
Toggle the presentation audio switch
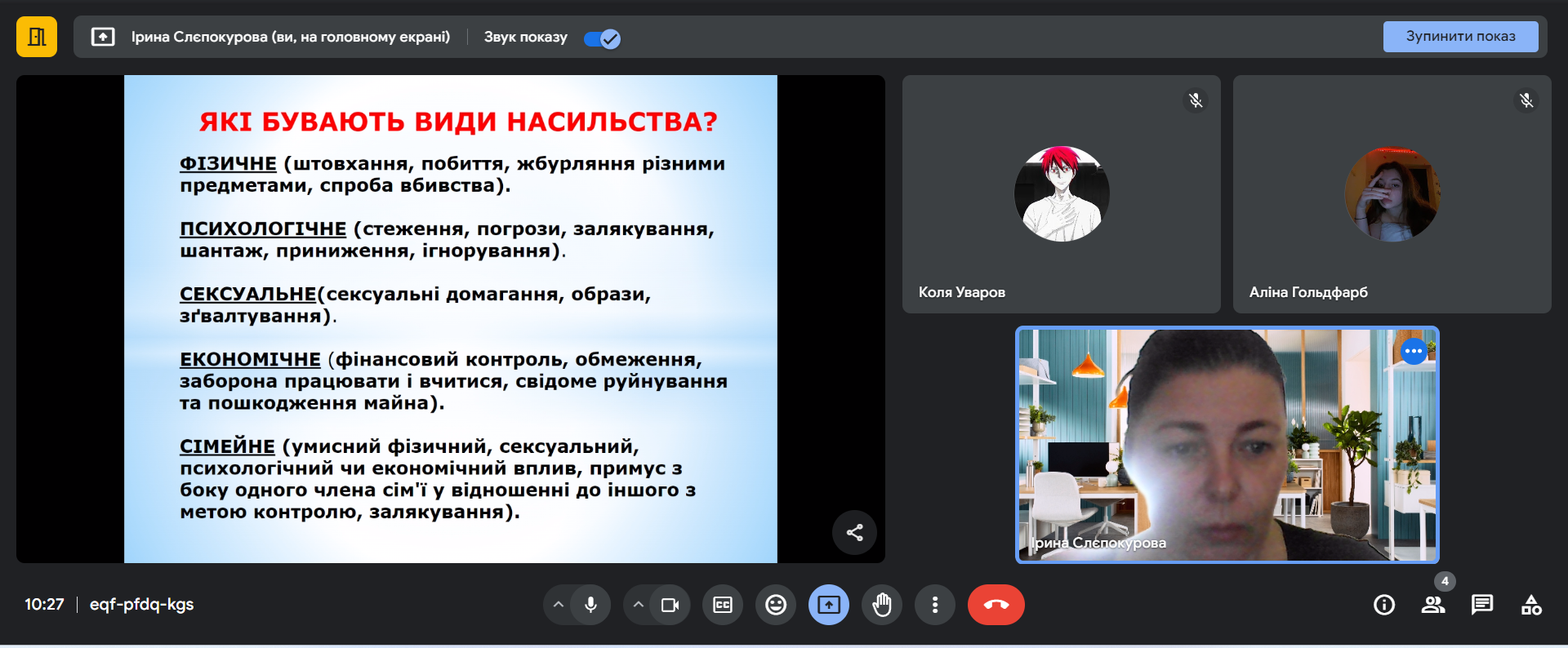[603, 38]
